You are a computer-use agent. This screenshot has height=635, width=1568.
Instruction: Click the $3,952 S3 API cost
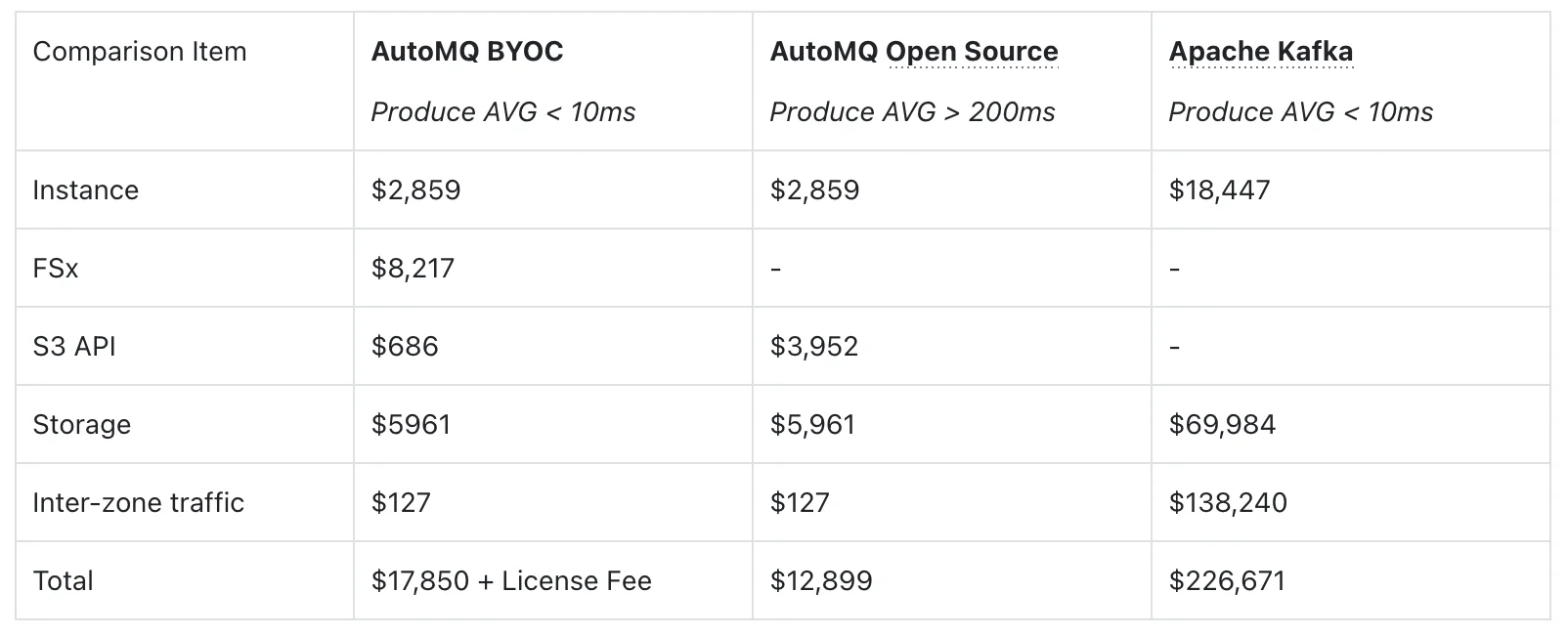click(813, 346)
